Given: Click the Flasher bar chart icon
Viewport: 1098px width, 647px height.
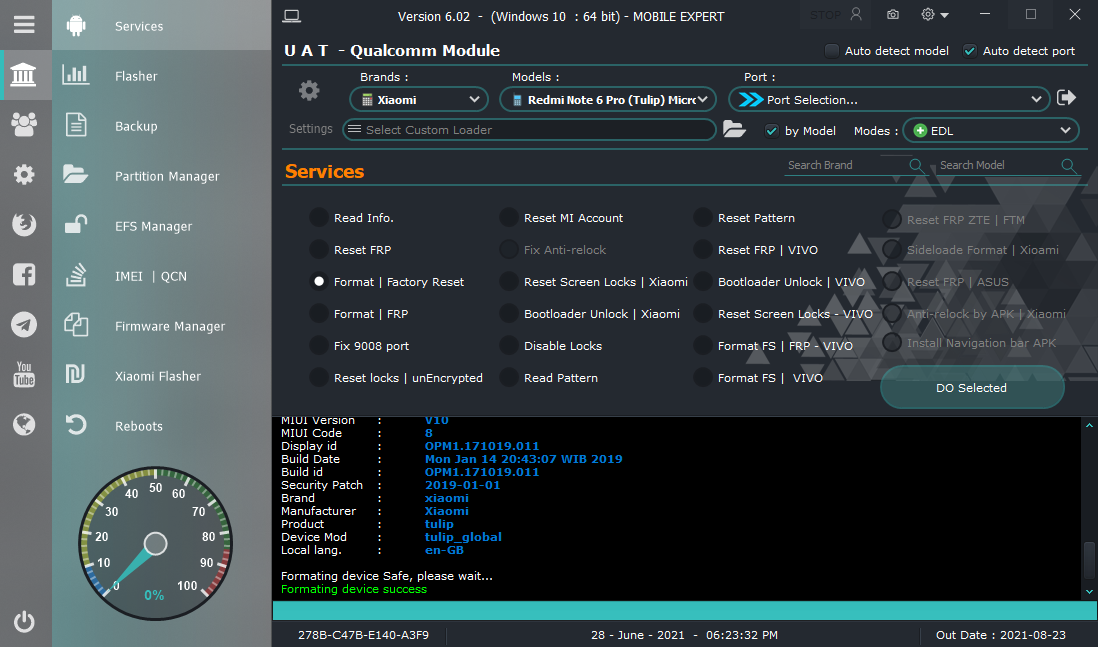Looking at the screenshot, I should click(76, 75).
